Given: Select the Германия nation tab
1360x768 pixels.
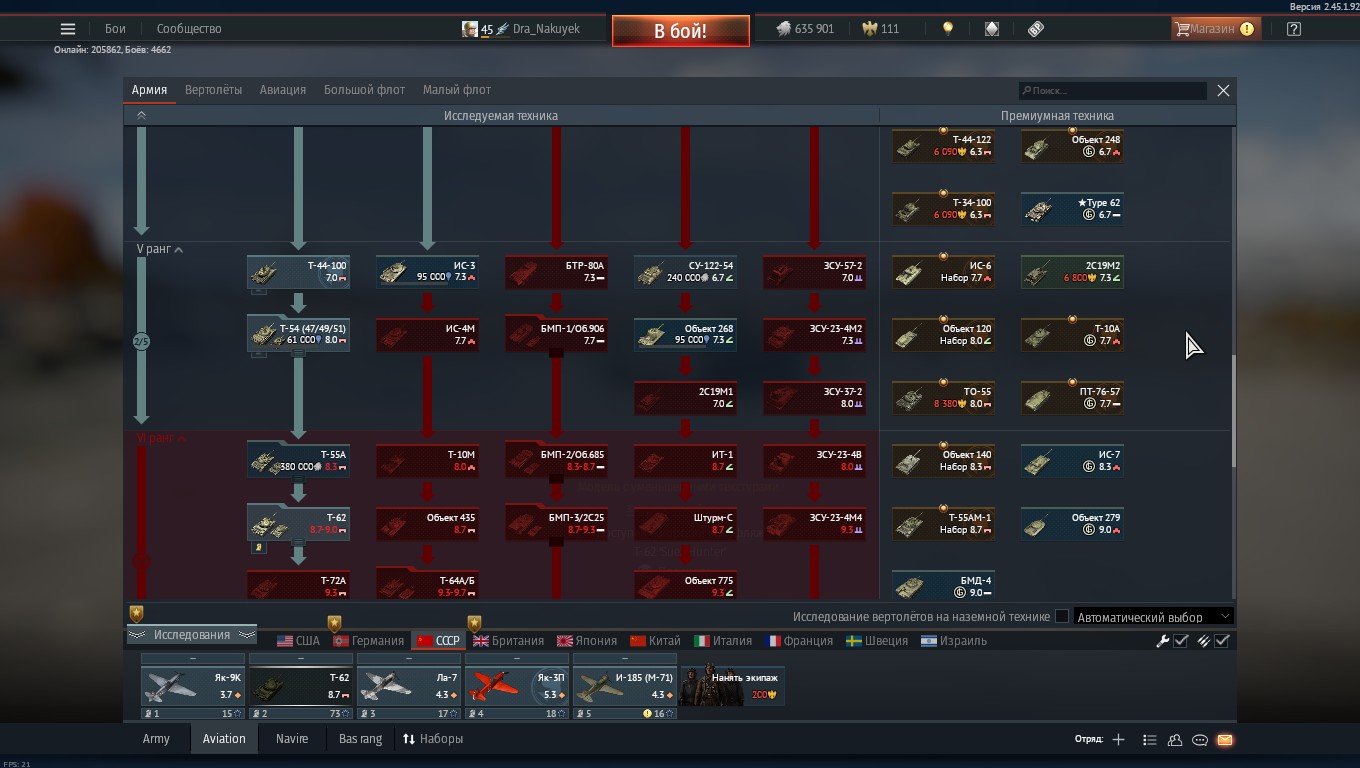Looking at the screenshot, I should tap(368, 641).
